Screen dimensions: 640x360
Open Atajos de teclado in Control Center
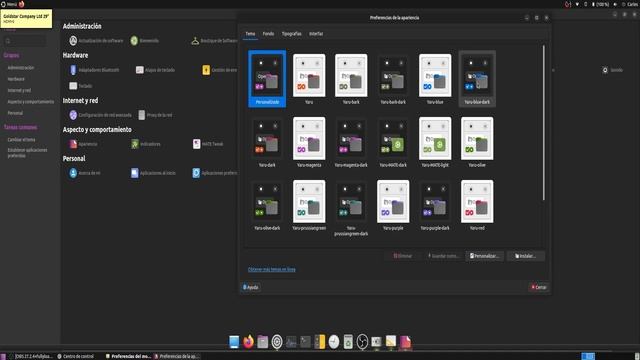(x=156, y=70)
